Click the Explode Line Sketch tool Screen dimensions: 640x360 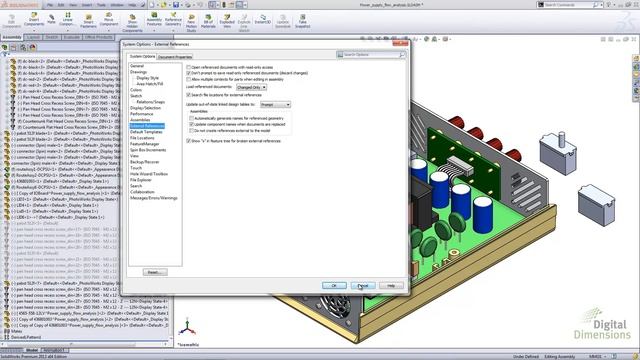[244, 22]
